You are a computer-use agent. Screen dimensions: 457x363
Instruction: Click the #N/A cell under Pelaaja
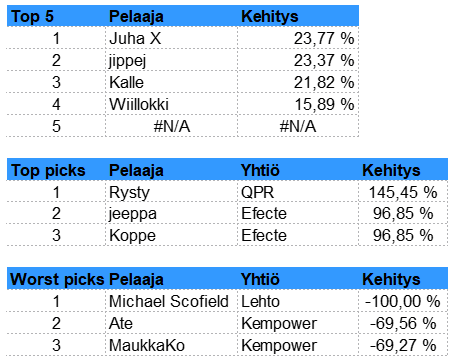[171, 126]
